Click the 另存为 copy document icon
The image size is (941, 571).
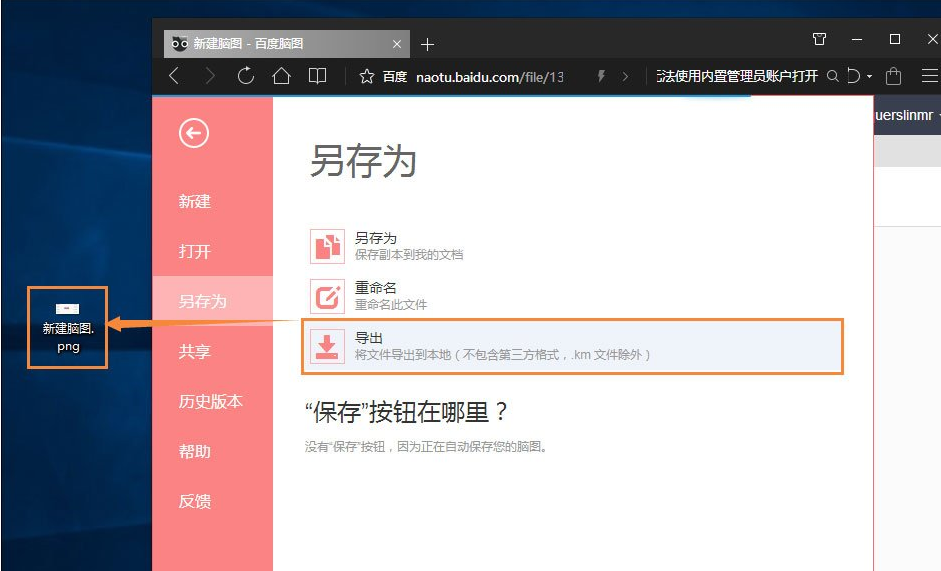tap(327, 246)
